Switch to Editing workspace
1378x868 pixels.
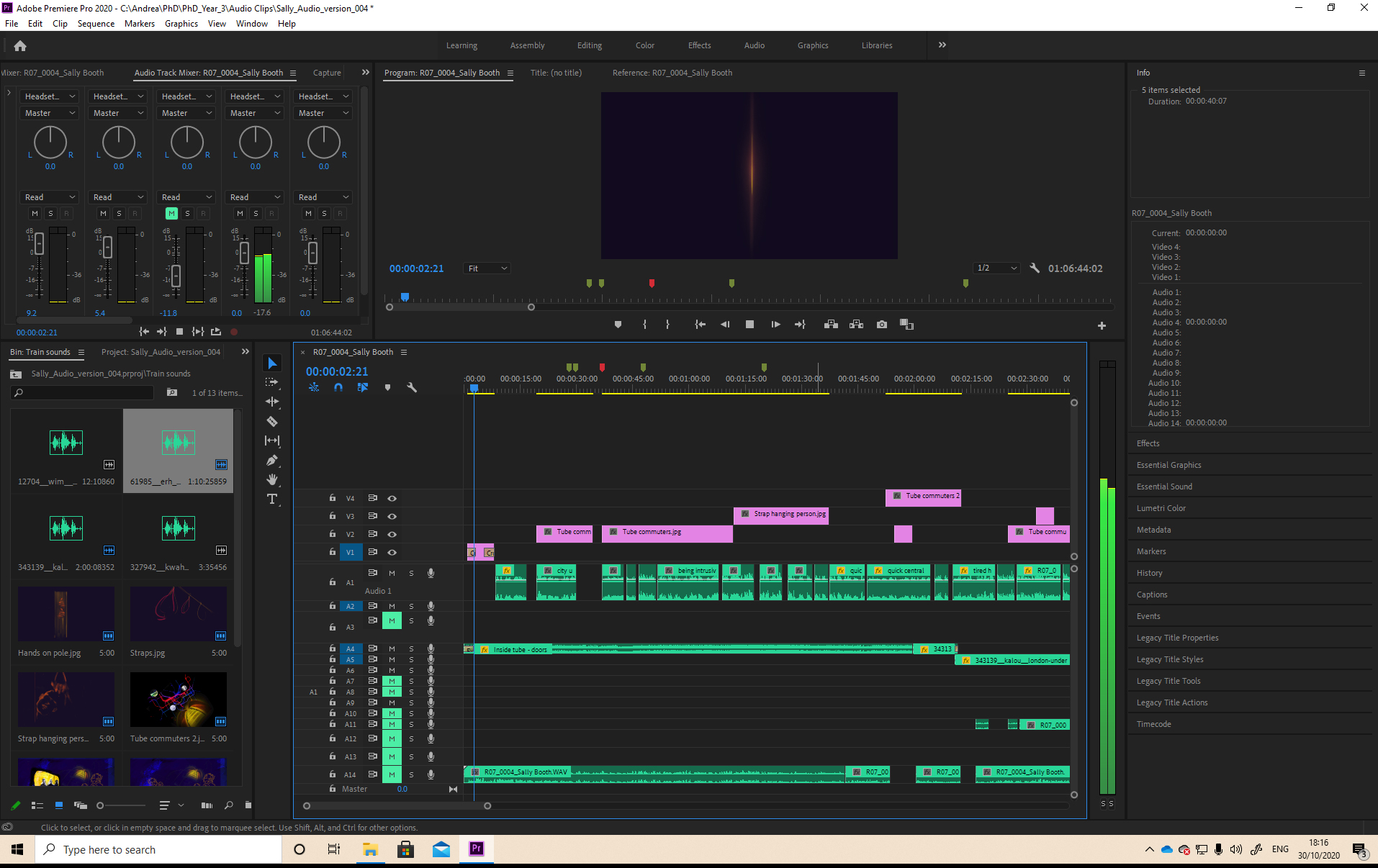(x=590, y=45)
